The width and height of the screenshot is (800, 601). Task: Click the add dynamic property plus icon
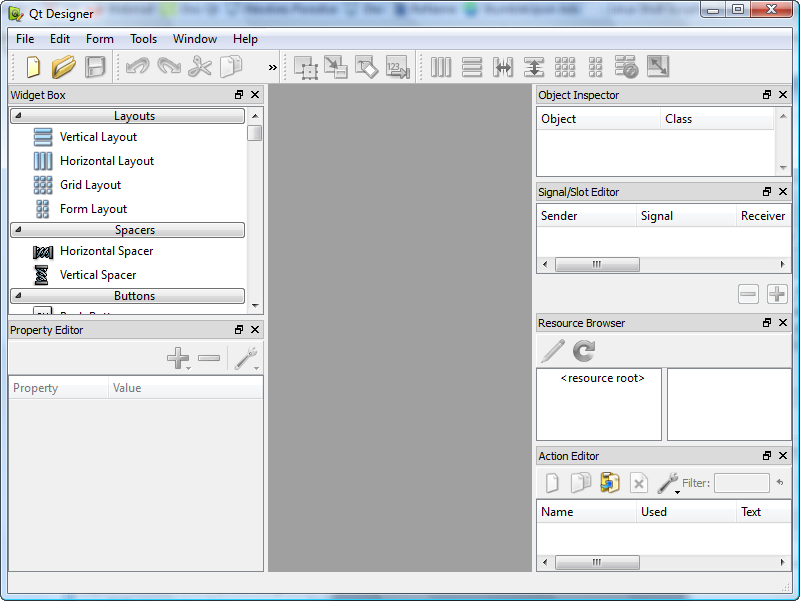pyautogui.click(x=178, y=358)
